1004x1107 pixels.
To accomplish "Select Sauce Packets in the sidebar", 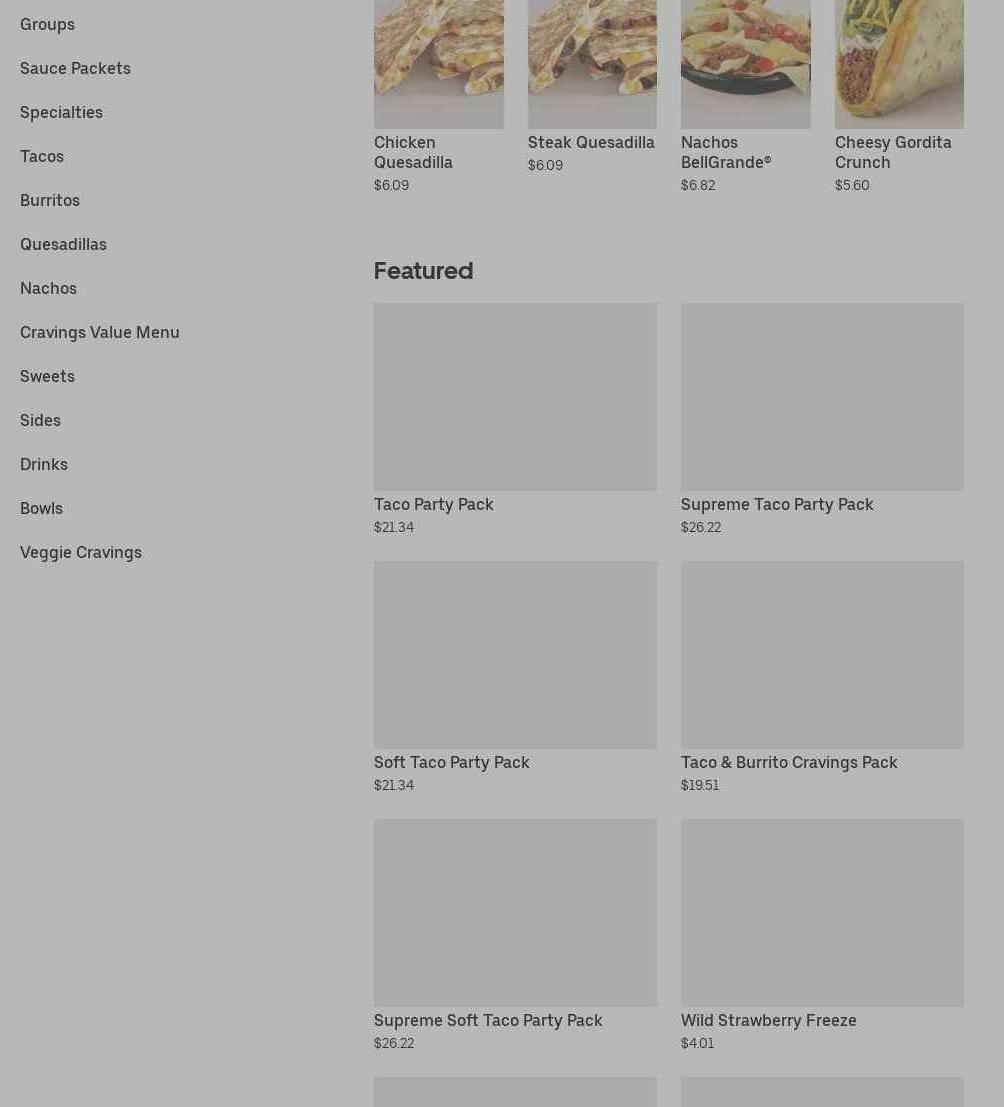I will coord(76,68).
